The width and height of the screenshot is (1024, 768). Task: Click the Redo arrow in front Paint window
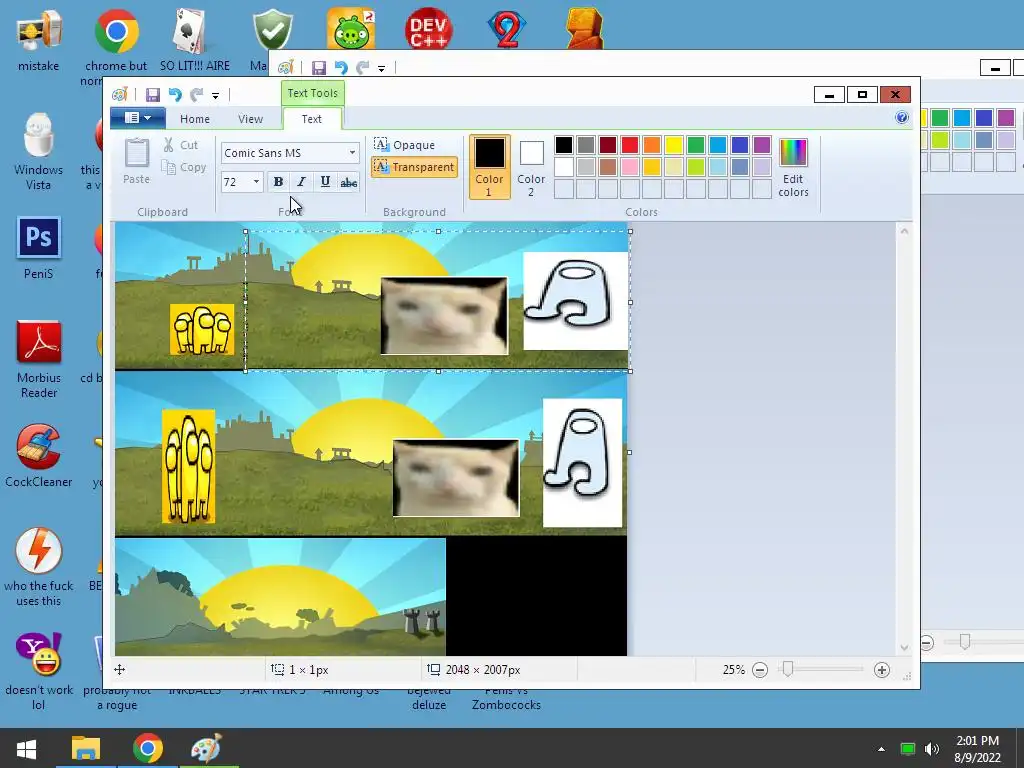[197, 95]
